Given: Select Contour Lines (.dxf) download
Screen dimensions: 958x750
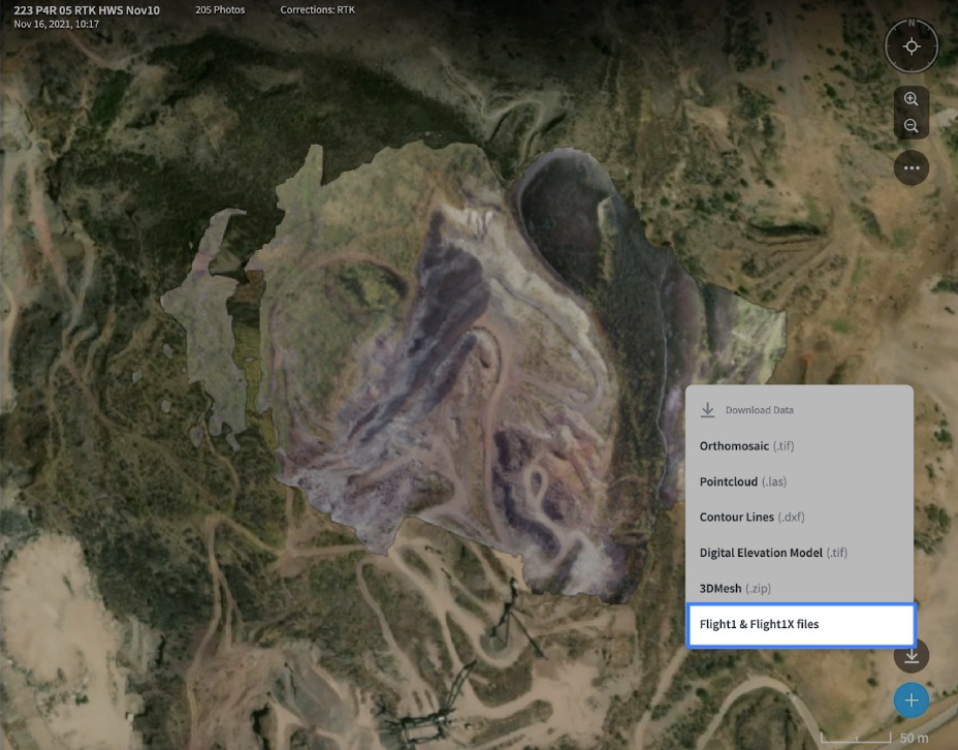Looking at the screenshot, I should [799, 517].
